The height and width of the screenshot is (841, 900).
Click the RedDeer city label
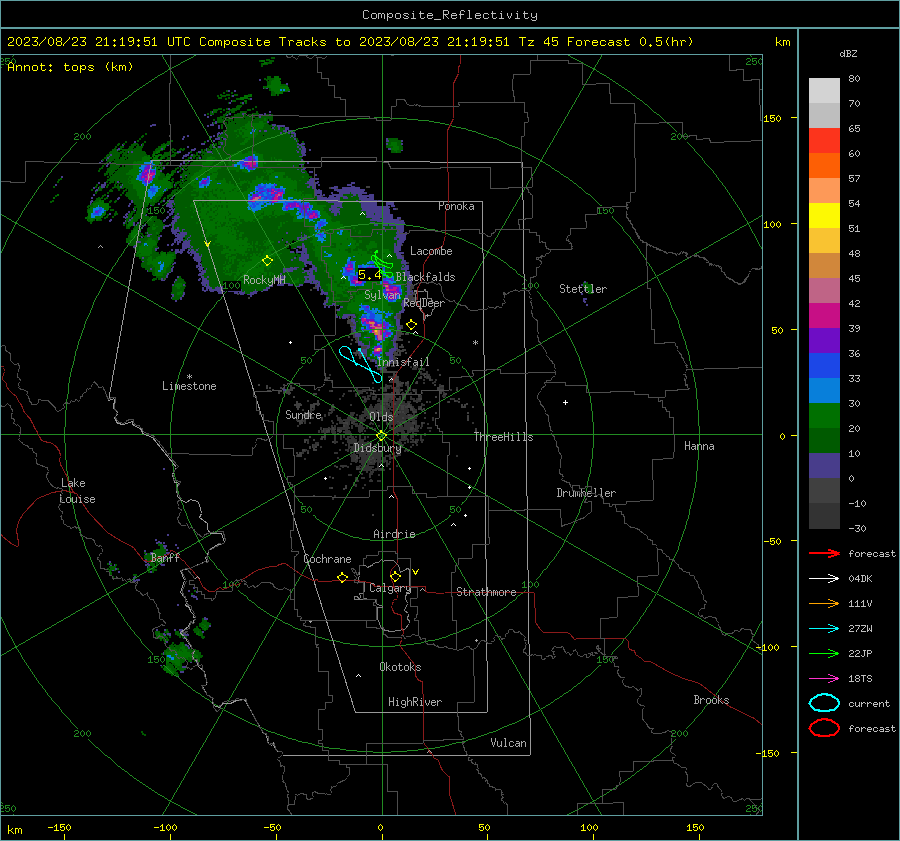[424, 303]
